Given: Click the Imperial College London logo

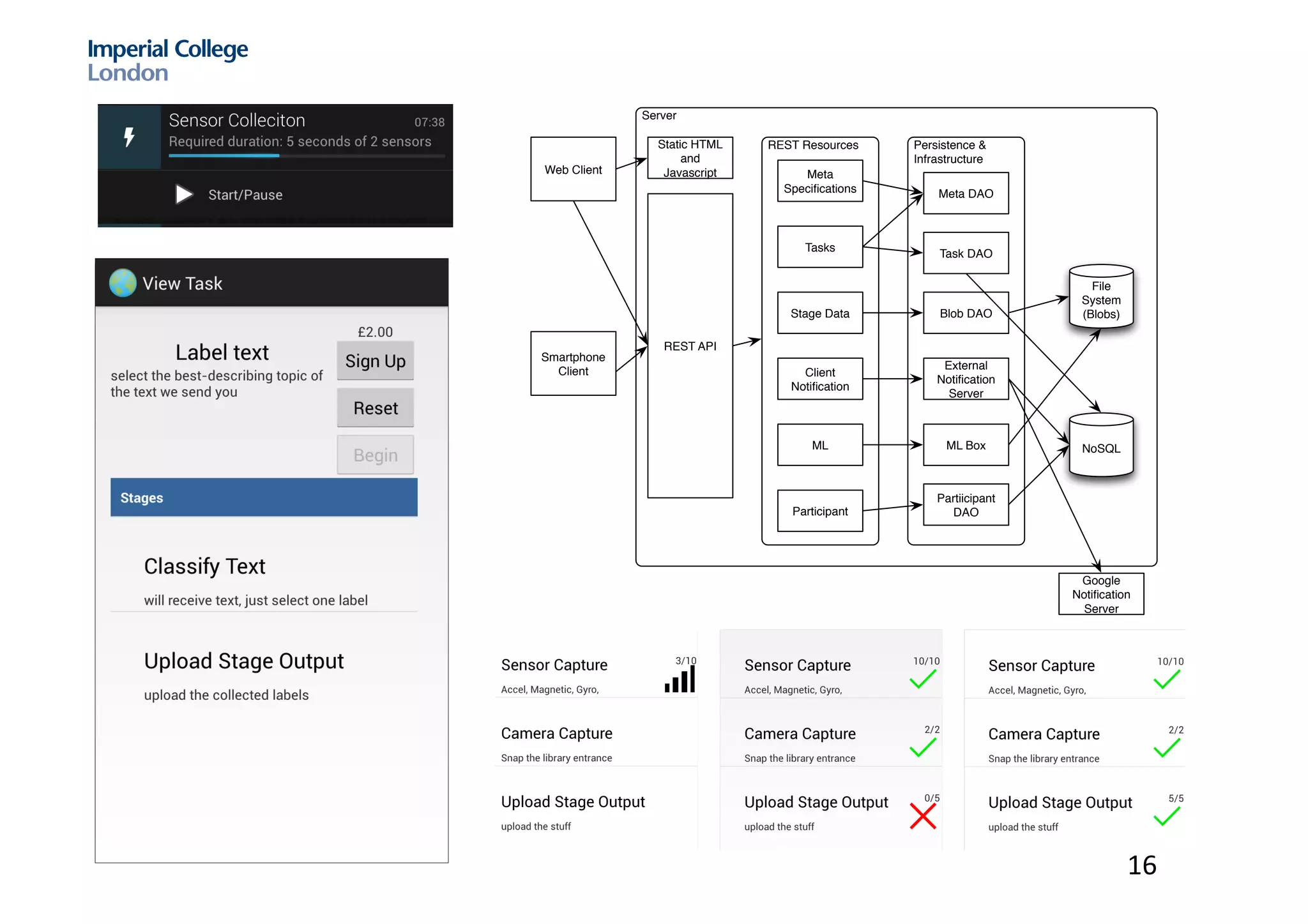Looking at the screenshot, I should 167,60.
